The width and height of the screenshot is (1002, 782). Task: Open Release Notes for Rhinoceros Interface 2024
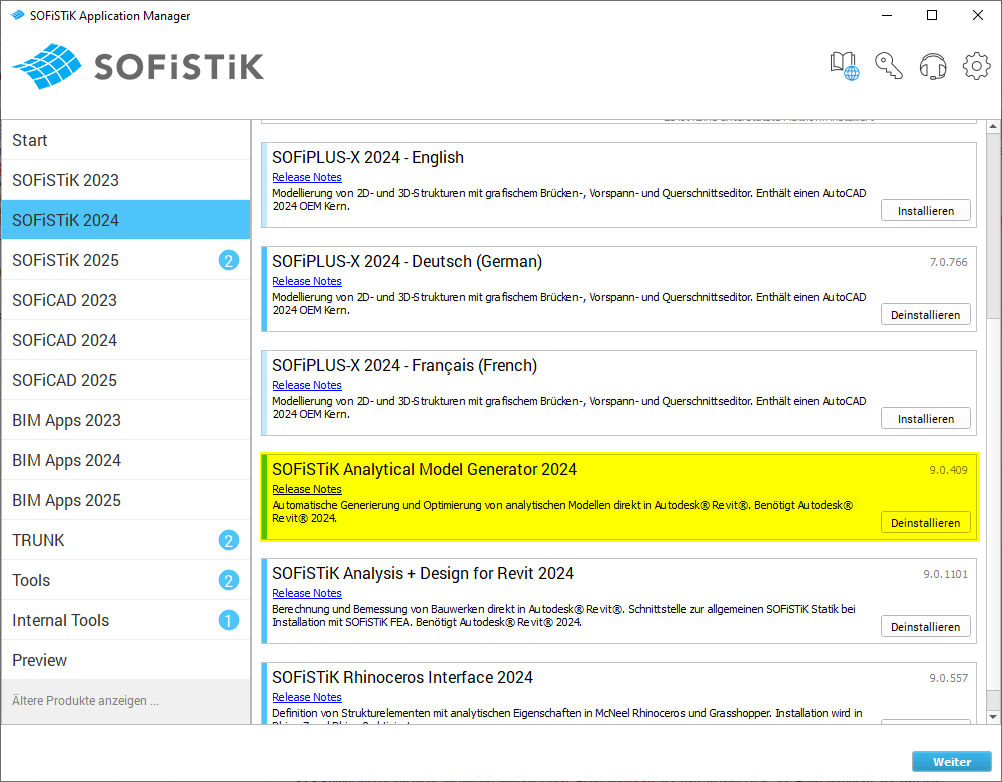point(307,697)
